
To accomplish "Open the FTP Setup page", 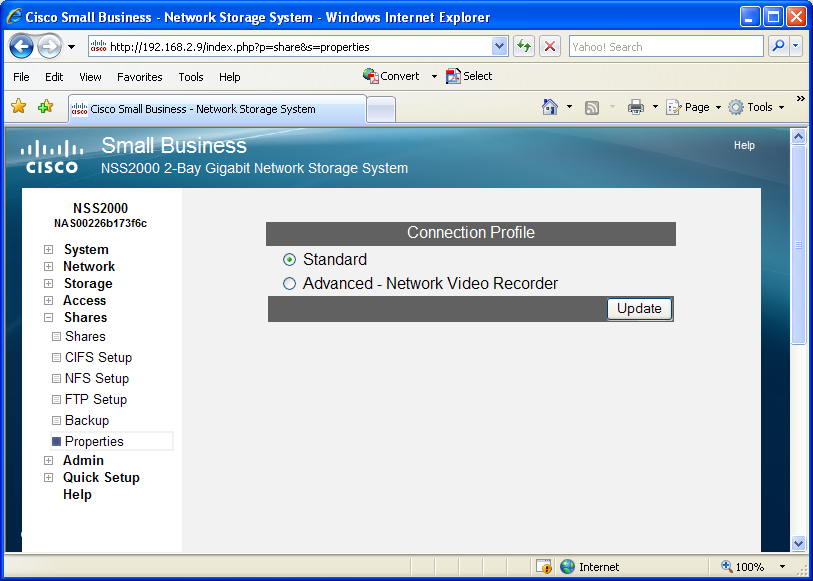I will click(96, 400).
